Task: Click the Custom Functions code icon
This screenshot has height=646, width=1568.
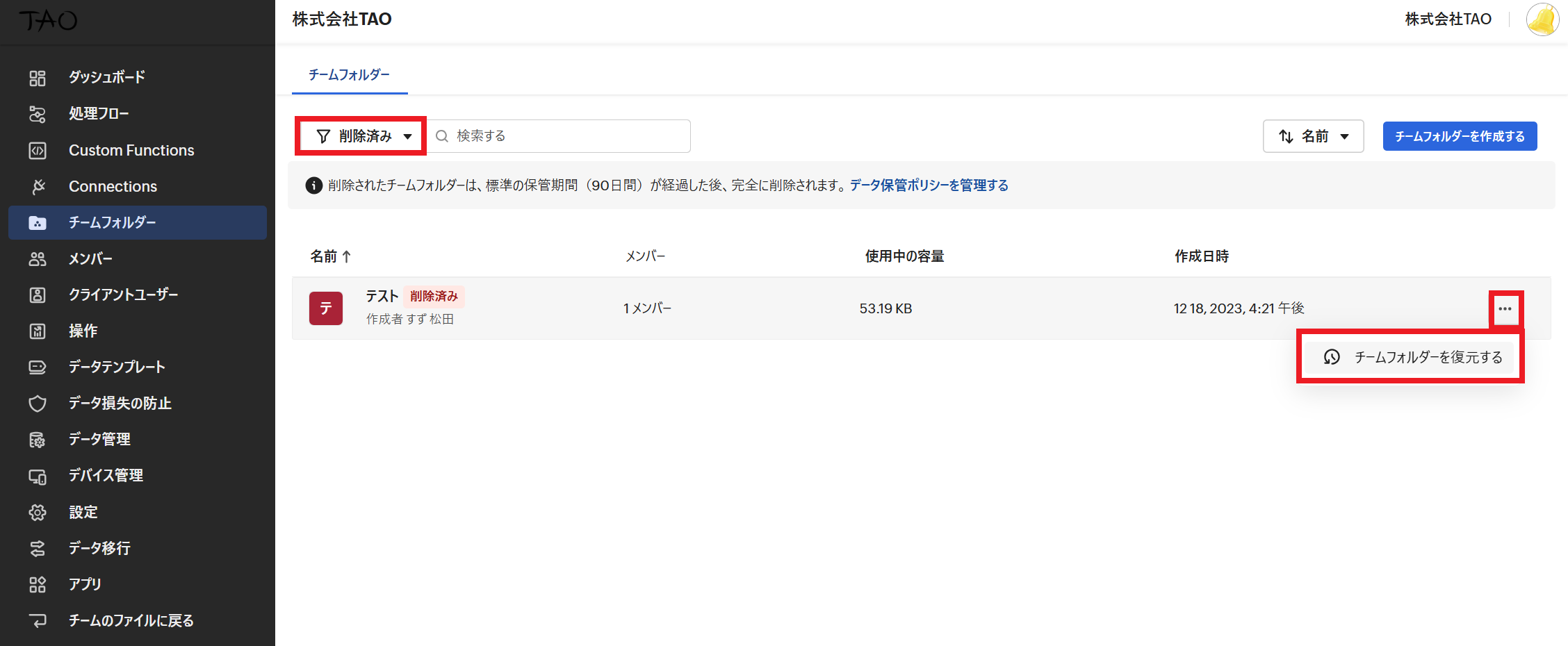Action: click(x=38, y=150)
